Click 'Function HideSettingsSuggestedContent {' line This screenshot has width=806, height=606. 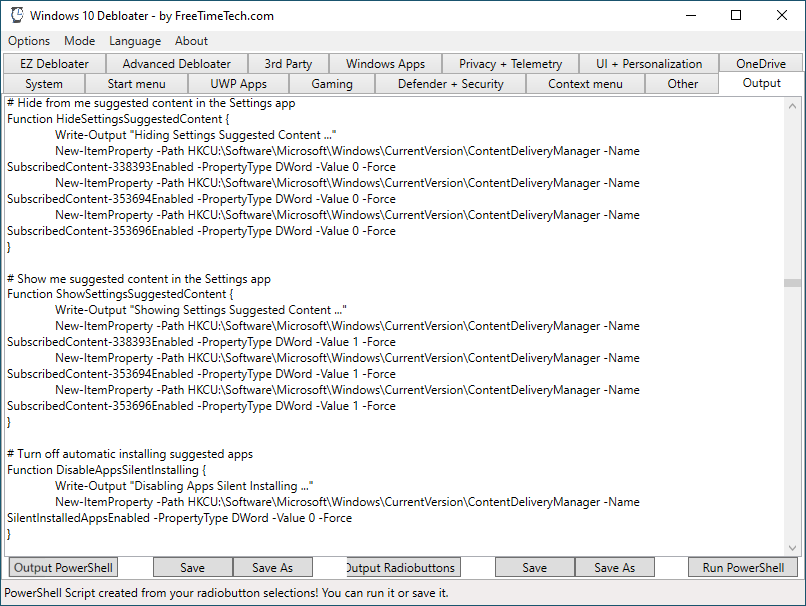click(118, 119)
